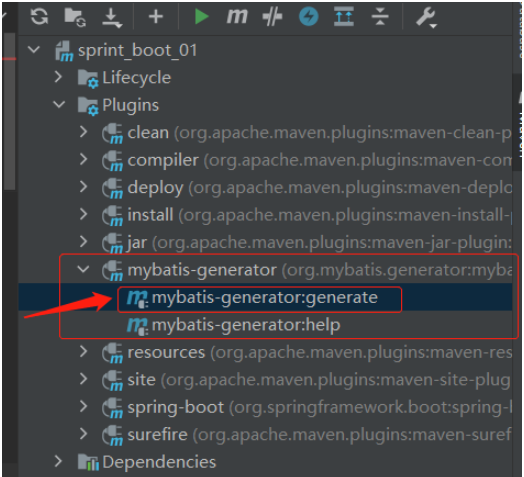Toggle Skip Tests mode
This screenshot has width=524, height=477.
click(272, 16)
